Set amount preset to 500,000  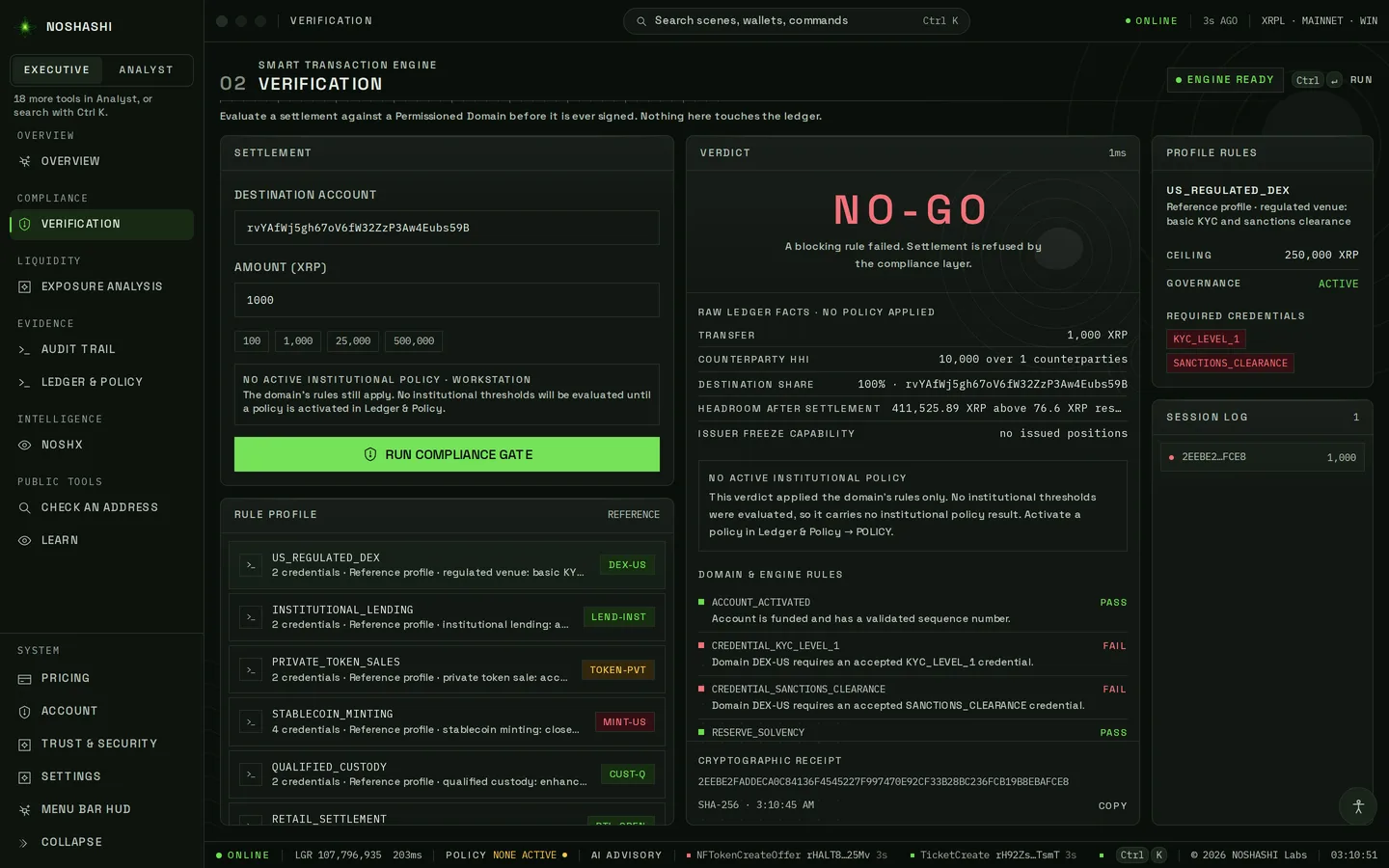[x=414, y=341]
